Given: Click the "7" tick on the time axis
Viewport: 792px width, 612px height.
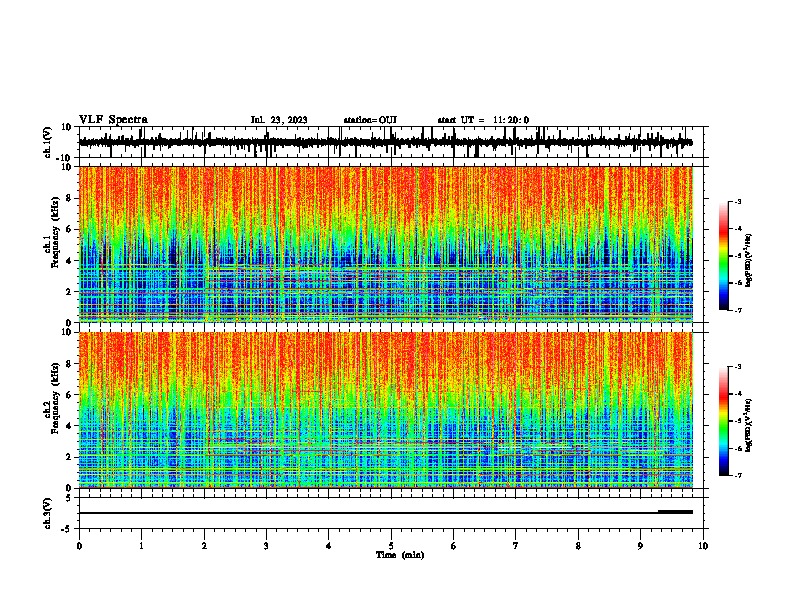Looking at the screenshot, I should [x=516, y=546].
